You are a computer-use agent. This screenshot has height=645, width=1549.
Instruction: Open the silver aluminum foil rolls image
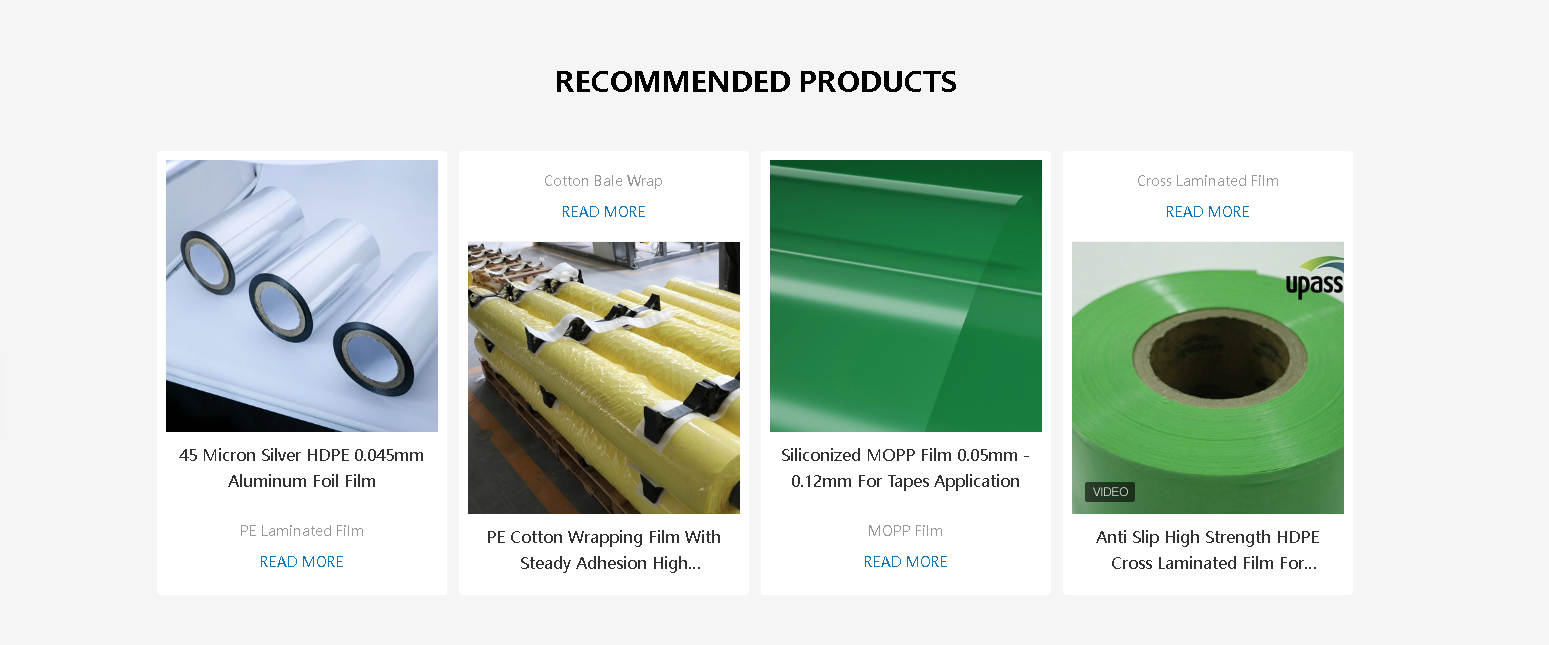[302, 296]
